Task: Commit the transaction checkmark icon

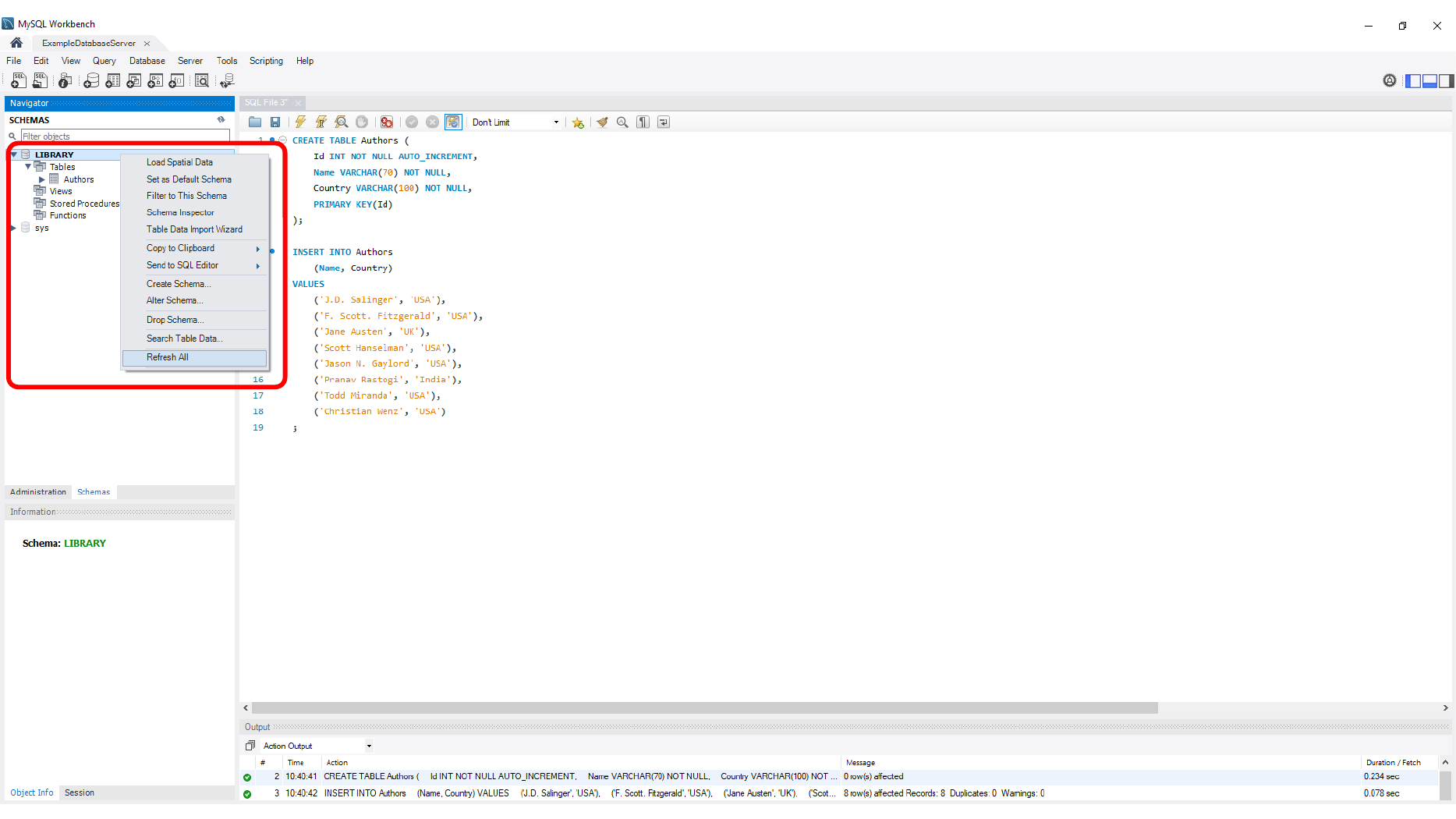Action: coord(412,122)
